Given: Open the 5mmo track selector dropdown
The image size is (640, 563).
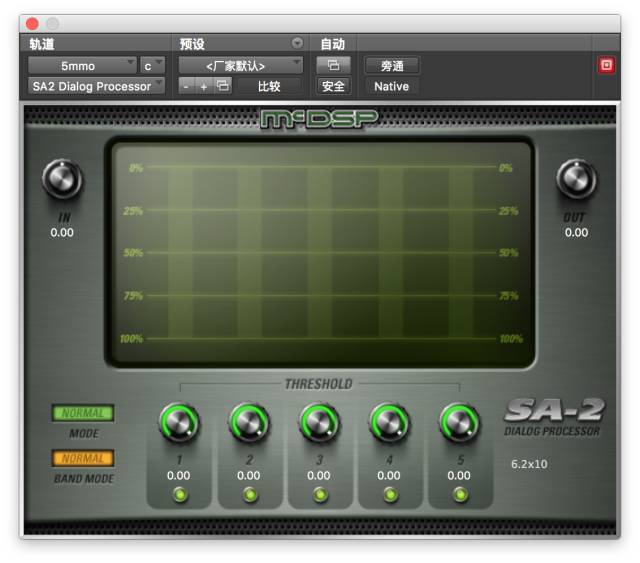Looking at the screenshot, I should pos(82,65).
